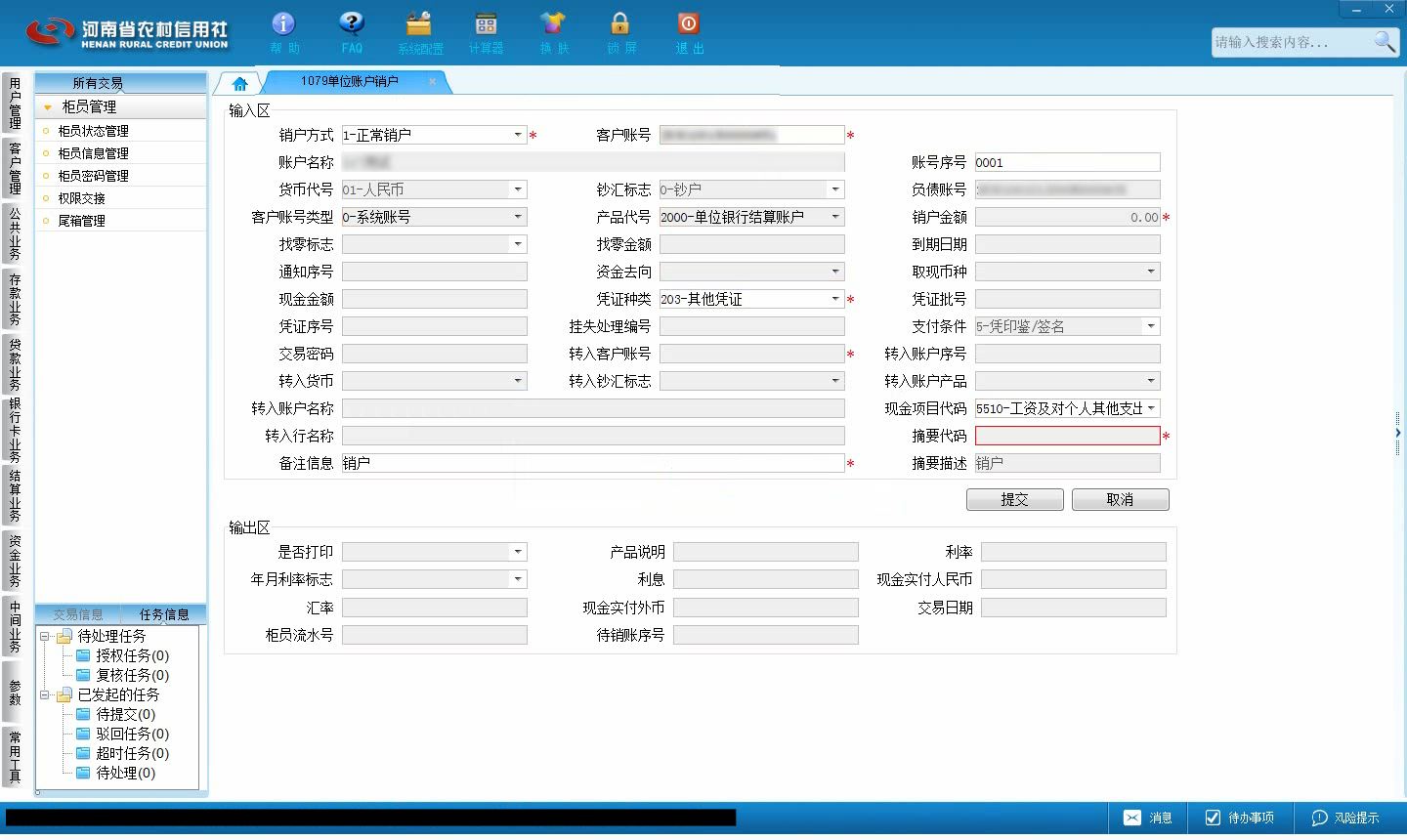
Task: Click the right-edge panel collapse arrow
Action: coord(1398,432)
